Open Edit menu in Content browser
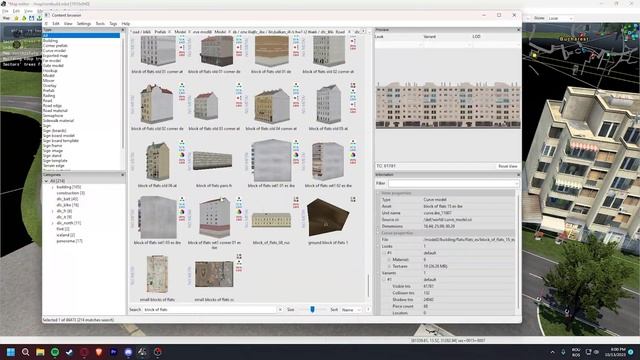The image size is (640, 360). point(56,24)
